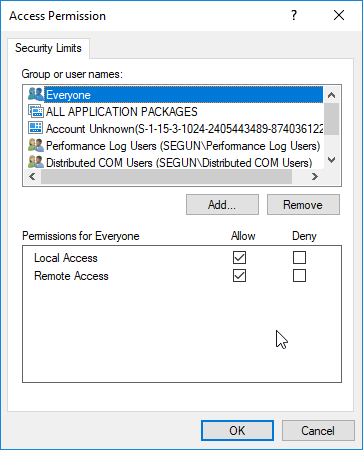Click the horizontal scroll right arrow
This screenshot has width=363, height=450.
click(x=314, y=176)
